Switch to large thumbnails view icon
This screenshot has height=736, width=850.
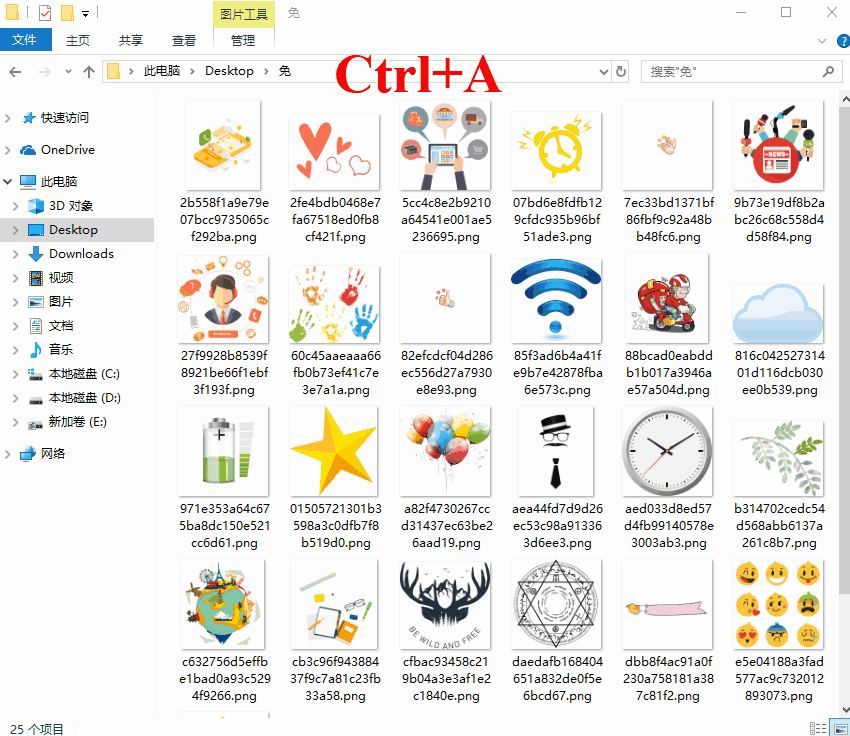(x=837, y=728)
